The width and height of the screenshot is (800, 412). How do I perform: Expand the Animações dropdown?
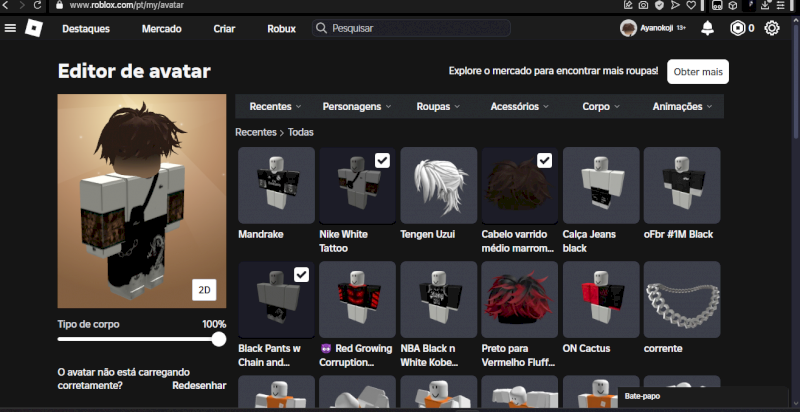click(682, 106)
